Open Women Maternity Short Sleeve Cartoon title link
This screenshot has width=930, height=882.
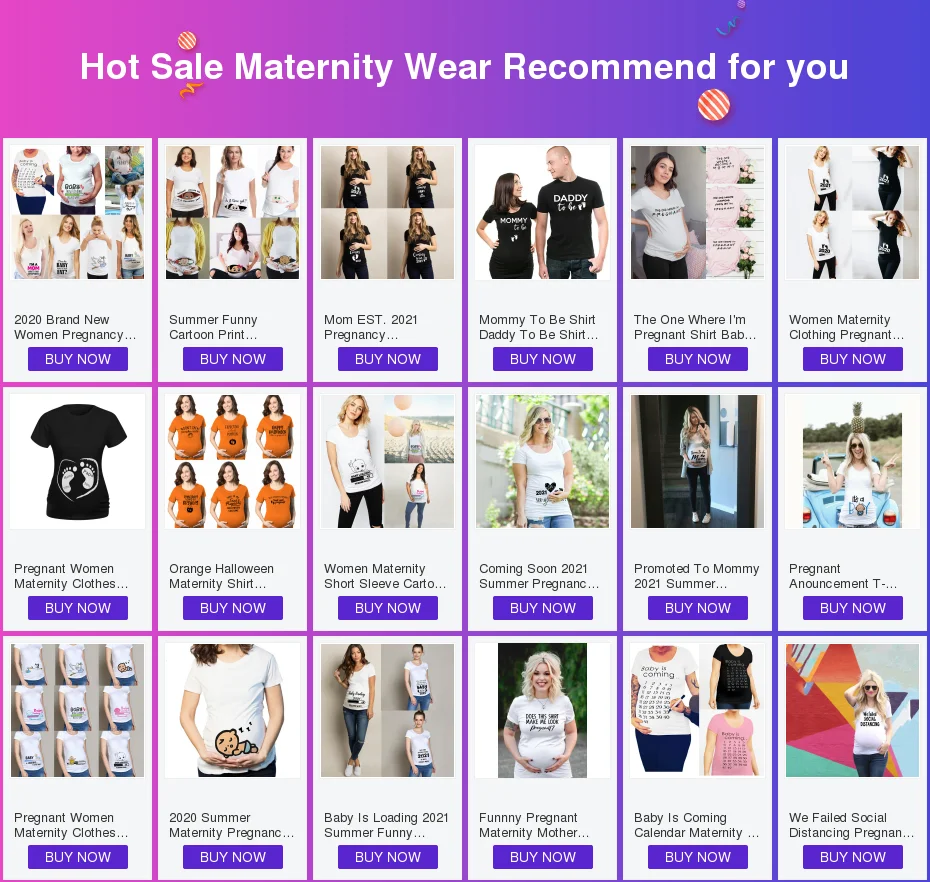tap(385, 577)
